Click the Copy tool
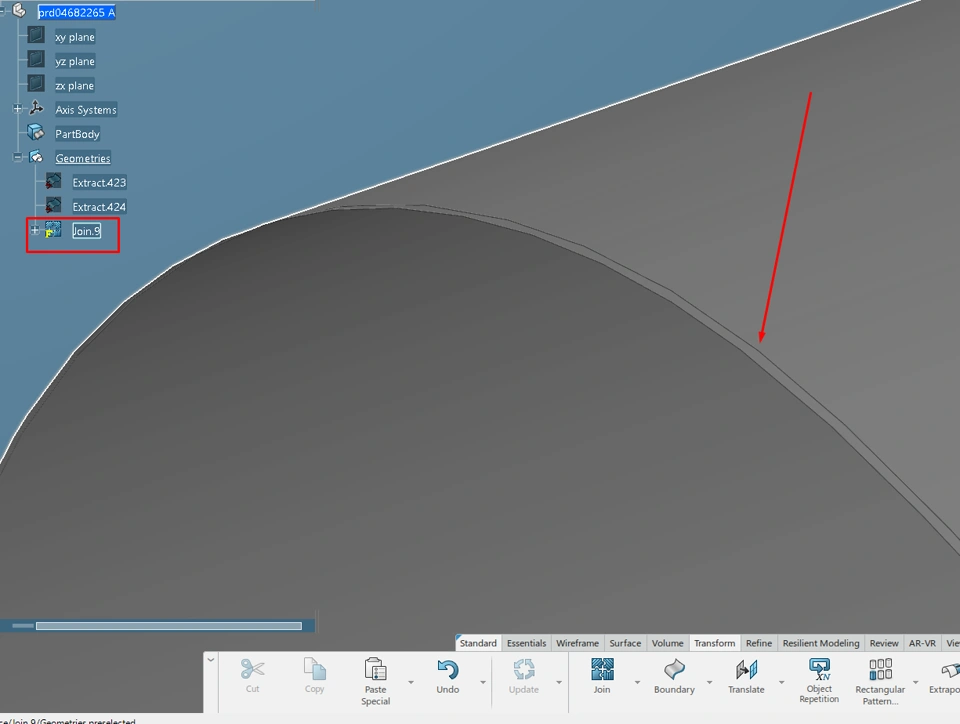This screenshot has height=724, width=960. click(314, 676)
